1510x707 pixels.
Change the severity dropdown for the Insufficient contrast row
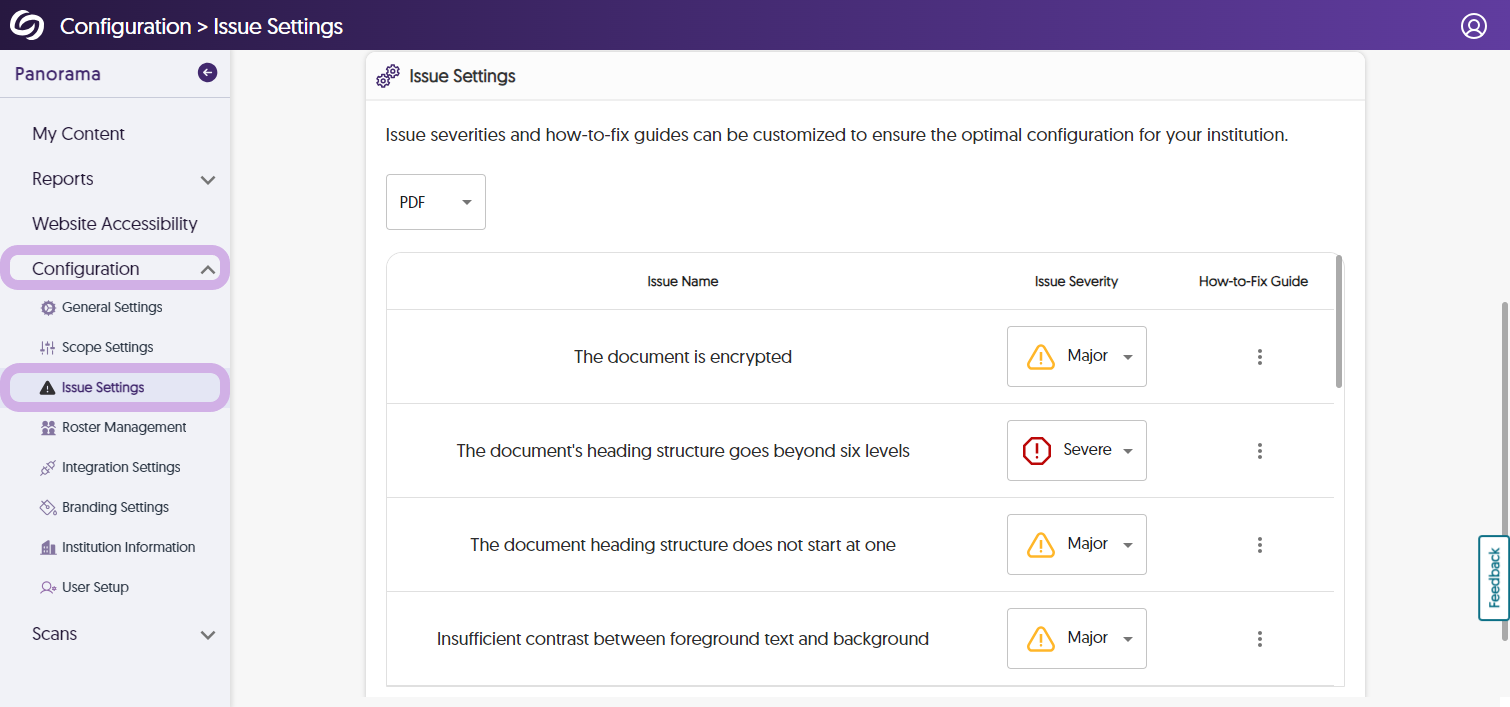(1077, 639)
